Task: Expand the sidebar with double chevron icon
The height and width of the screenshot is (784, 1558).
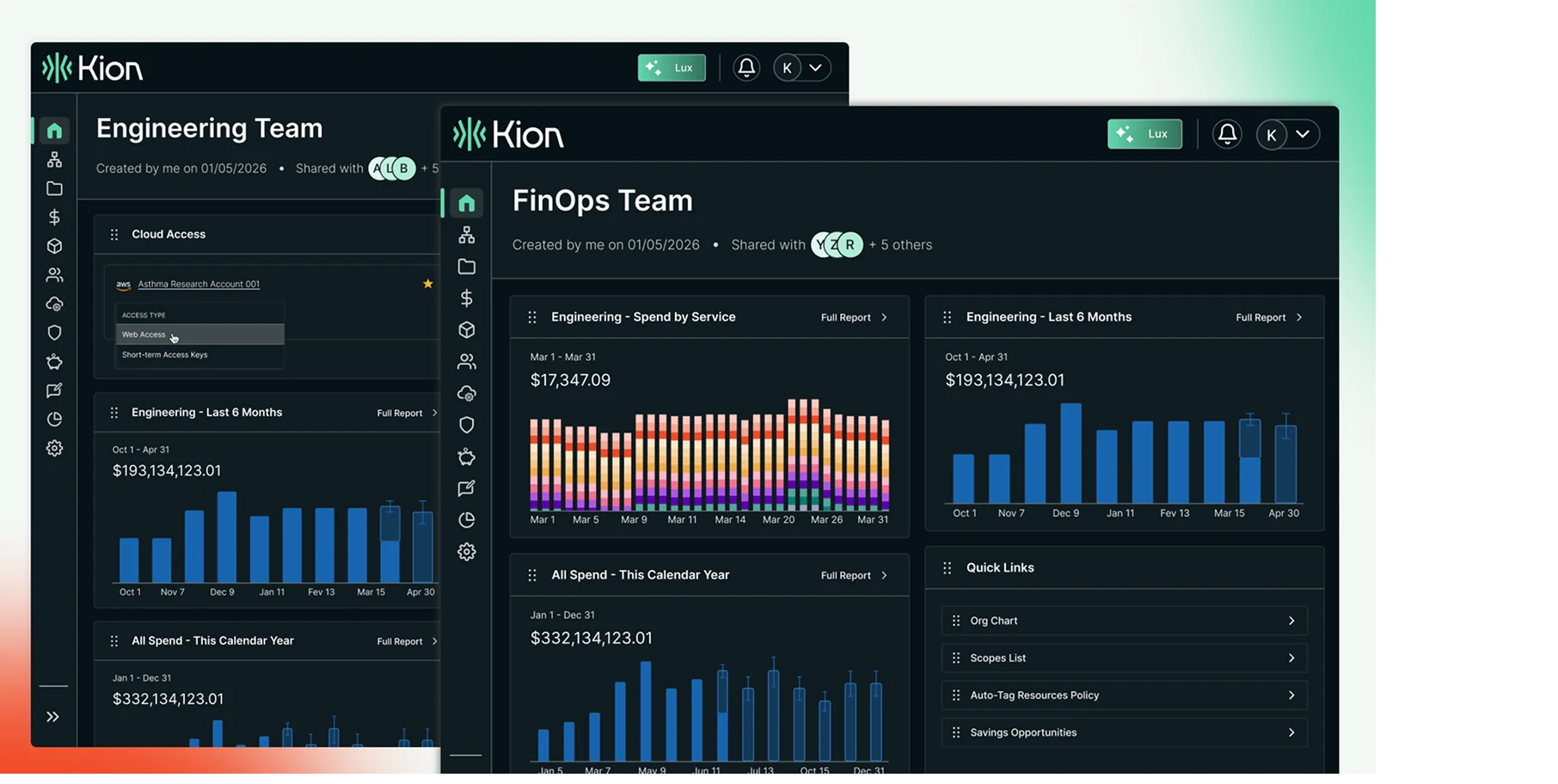Action: [x=52, y=717]
